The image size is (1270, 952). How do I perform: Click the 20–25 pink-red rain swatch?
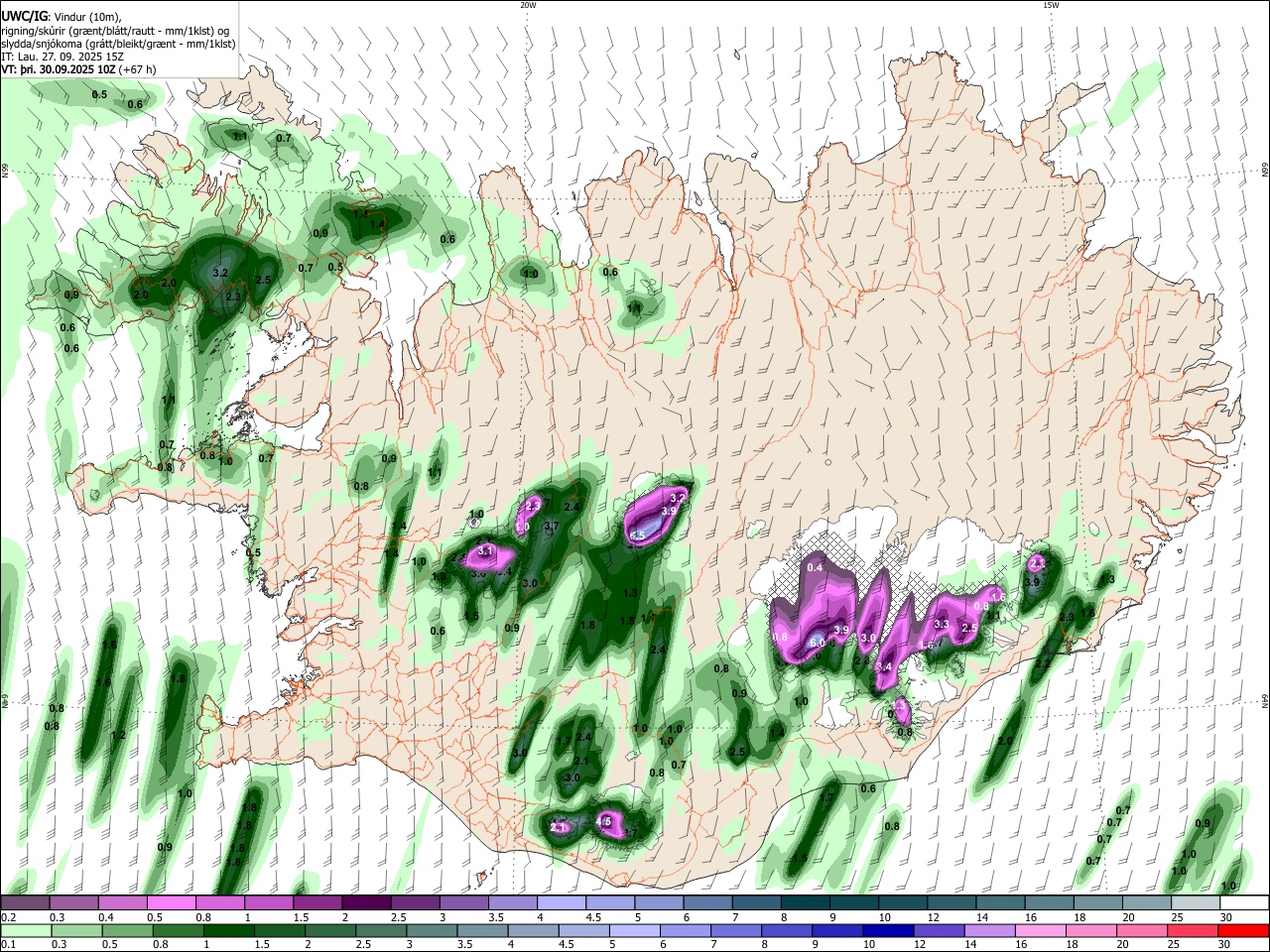tap(1141, 929)
